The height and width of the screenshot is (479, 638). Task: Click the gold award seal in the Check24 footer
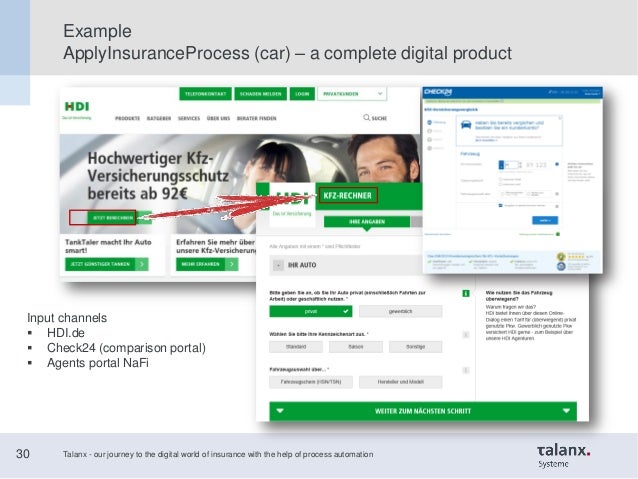[x=561, y=256]
